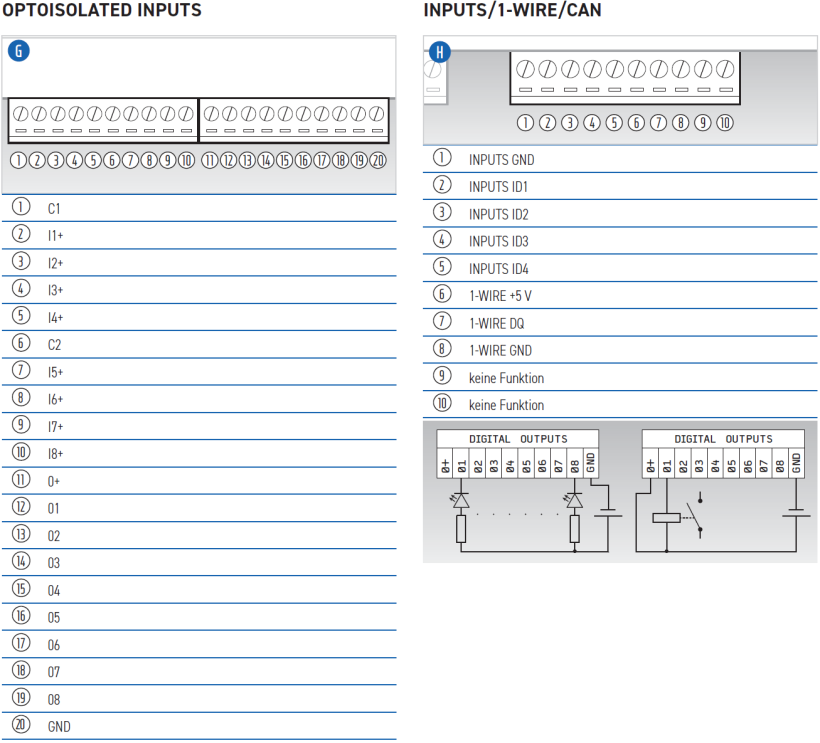Select the 1-WIRE GND row label
820x743 pixels.
(x=500, y=351)
